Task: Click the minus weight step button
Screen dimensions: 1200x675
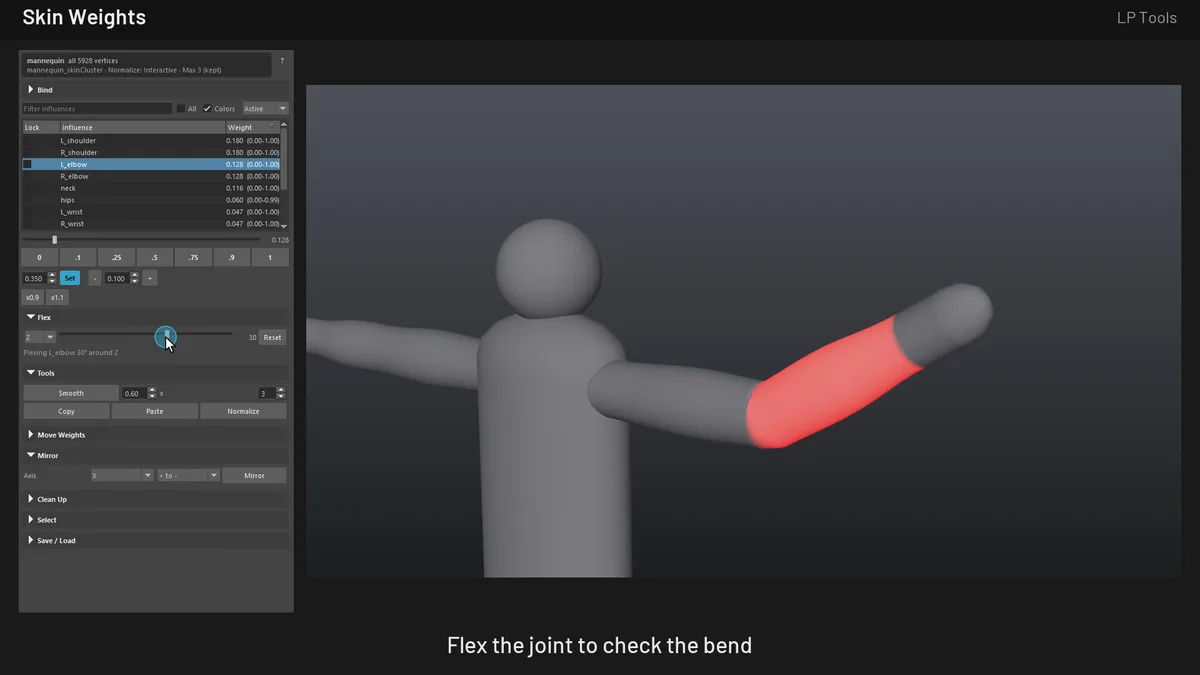Action: (x=95, y=278)
